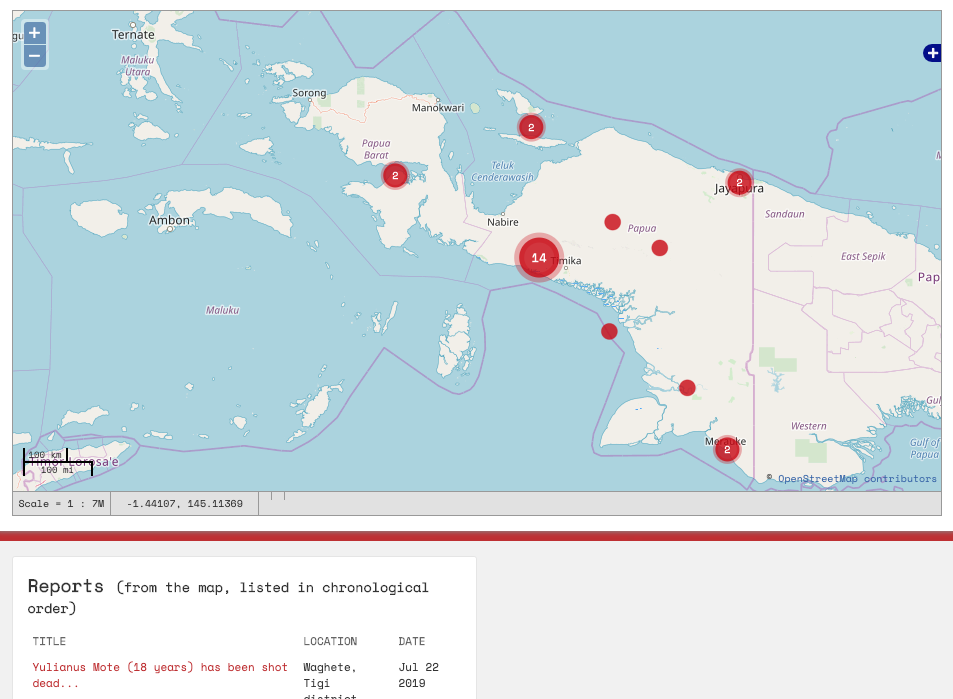Viewport: 953px width, 699px height.
Task: Click the TITLE column header
Action: [x=49, y=642]
